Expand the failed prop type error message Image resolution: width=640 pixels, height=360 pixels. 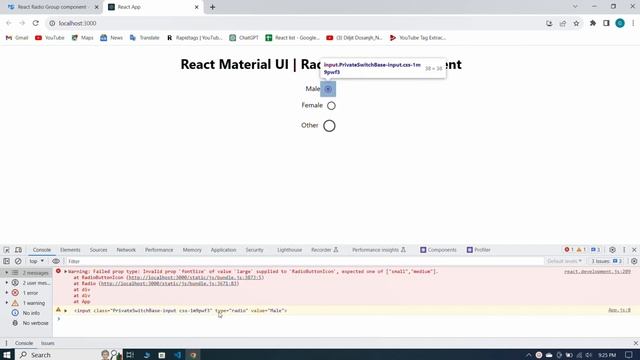[x=65, y=271]
